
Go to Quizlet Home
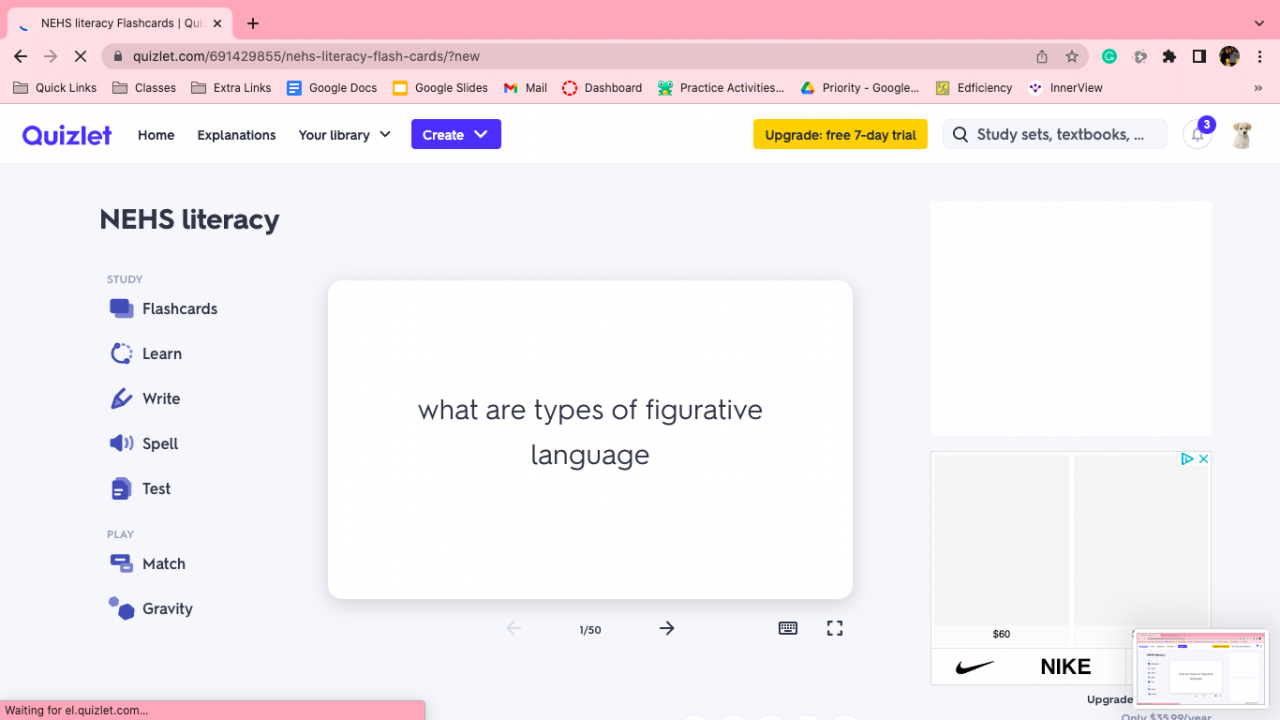pyautogui.click(x=156, y=135)
